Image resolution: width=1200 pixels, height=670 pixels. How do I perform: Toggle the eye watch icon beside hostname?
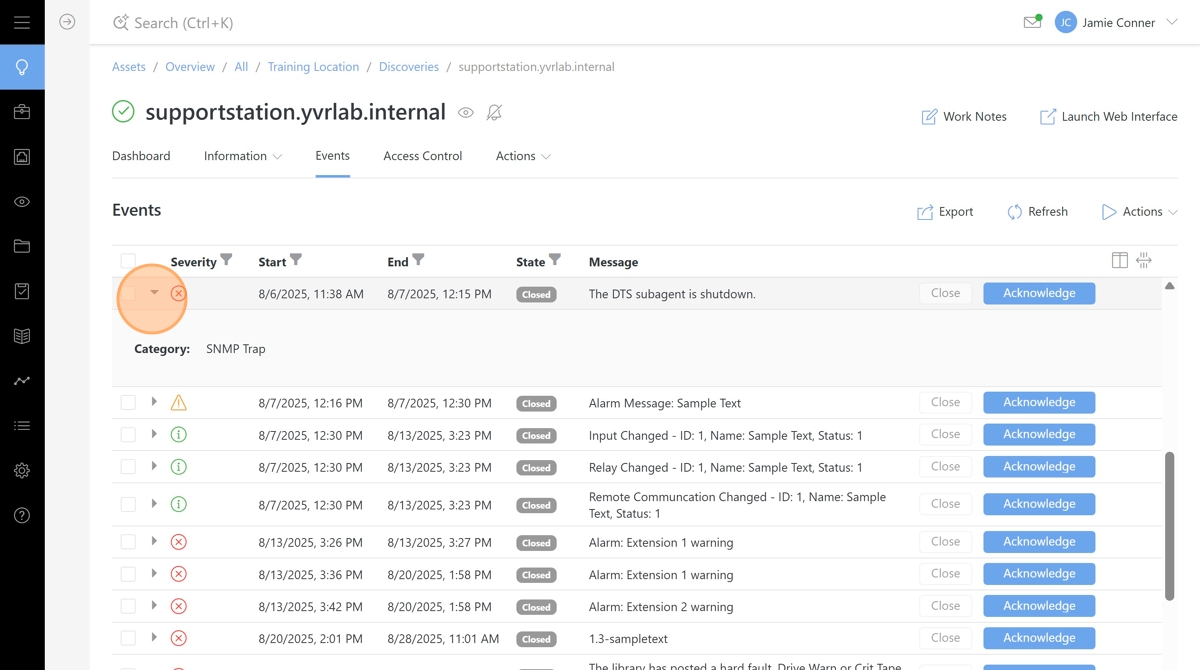pyautogui.click(x=466, y=113)
